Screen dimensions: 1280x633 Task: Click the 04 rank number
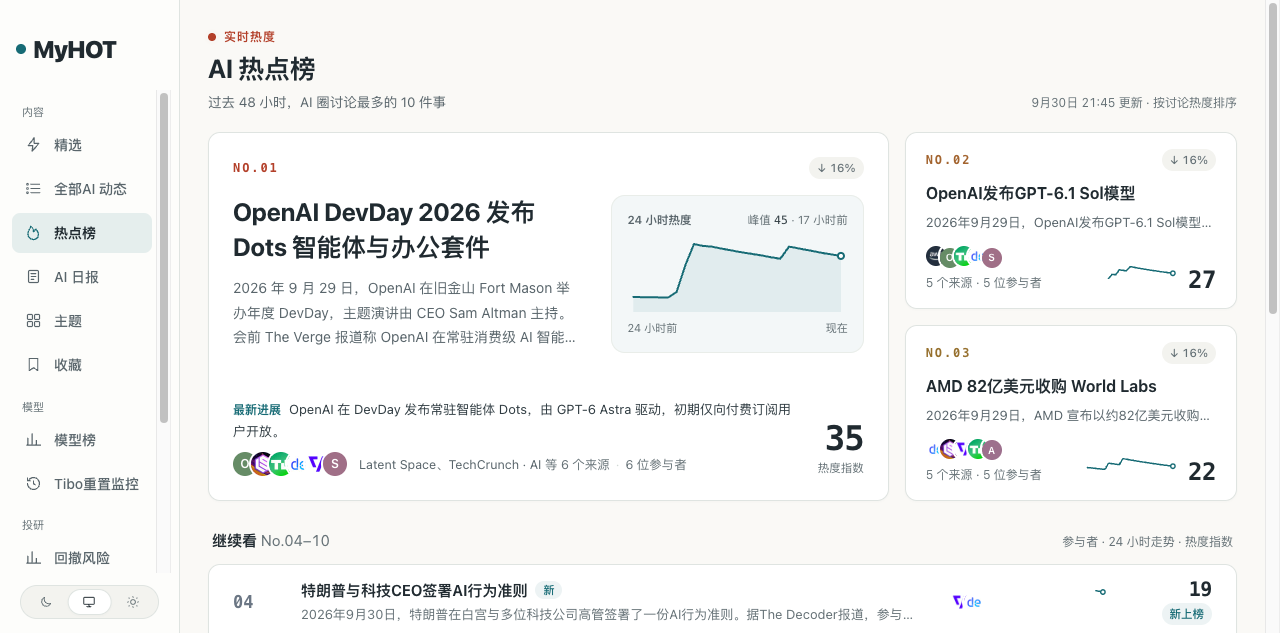[243, 602]
